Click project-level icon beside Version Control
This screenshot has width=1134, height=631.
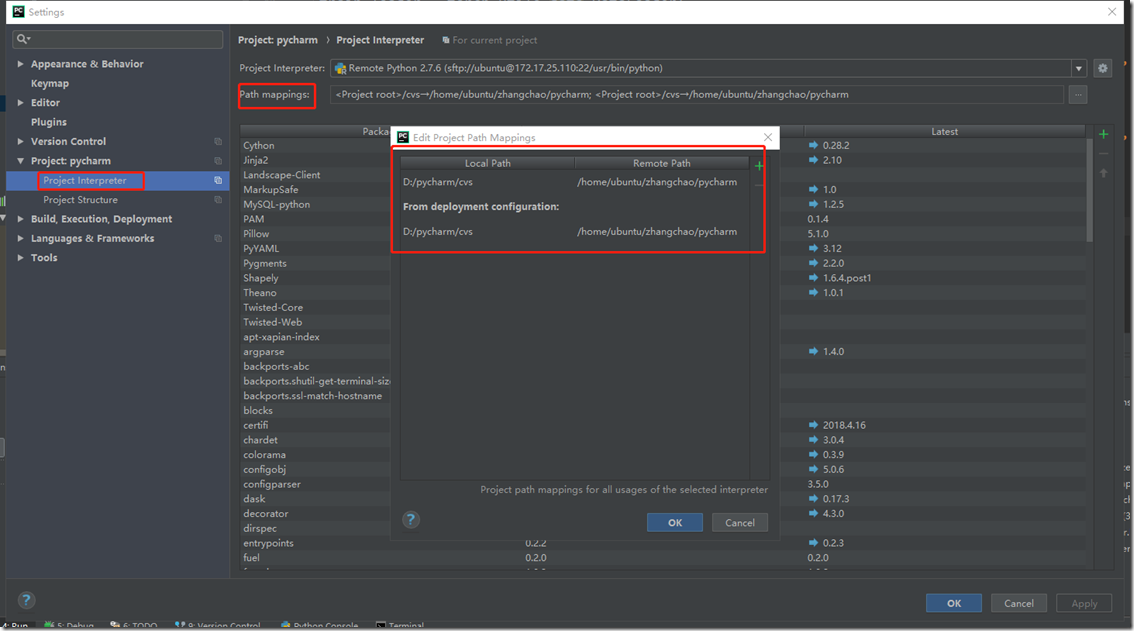click(x=218, y=142)
